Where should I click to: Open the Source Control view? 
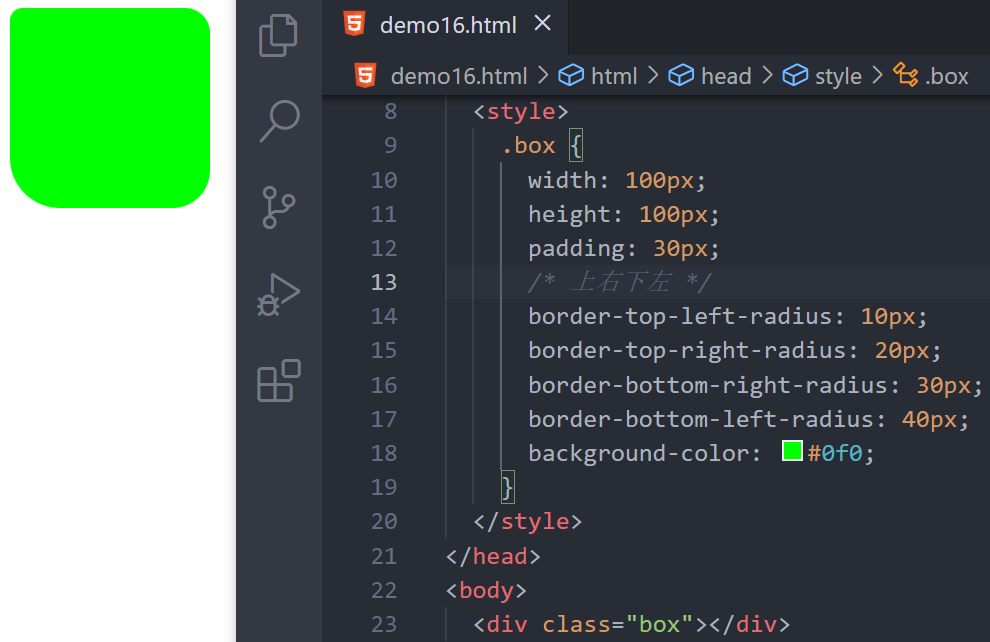tap(277, 207)
